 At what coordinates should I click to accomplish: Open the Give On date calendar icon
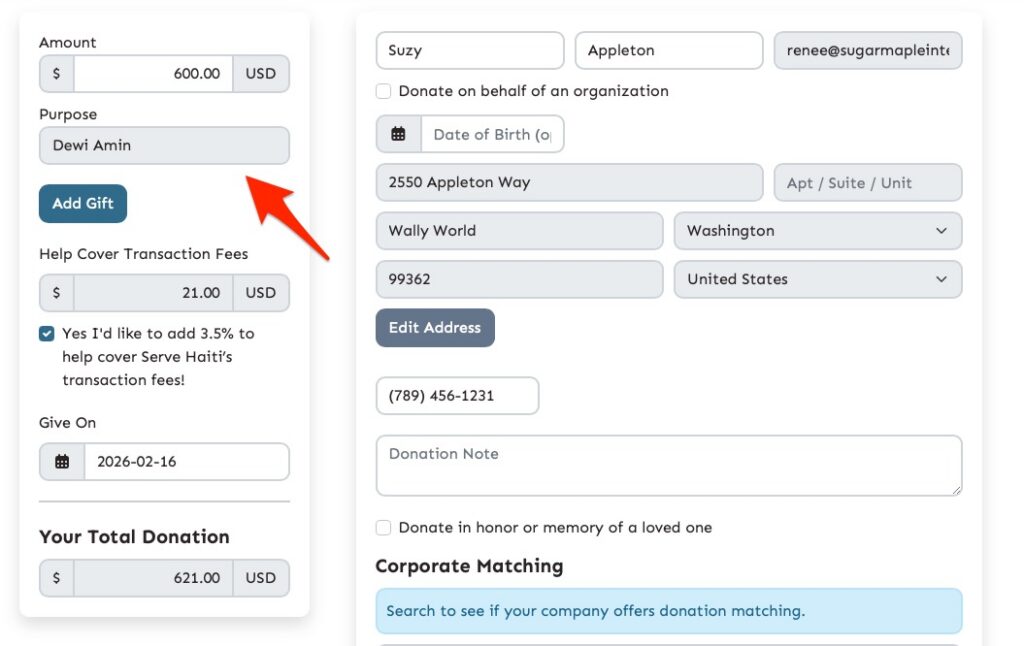(x=63, y=461)
